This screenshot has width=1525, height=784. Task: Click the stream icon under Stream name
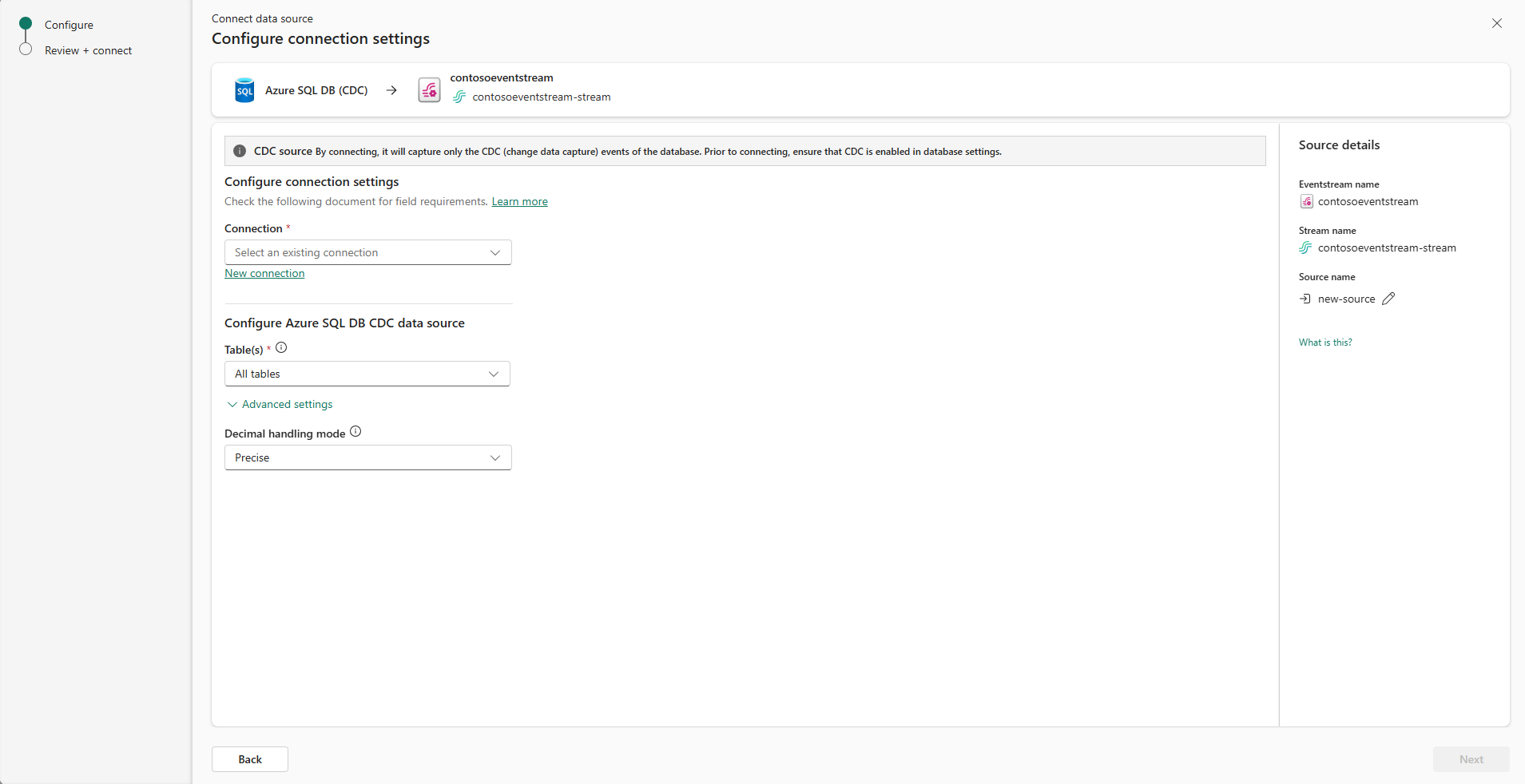pyautogui.click(x=1305, y=247)
